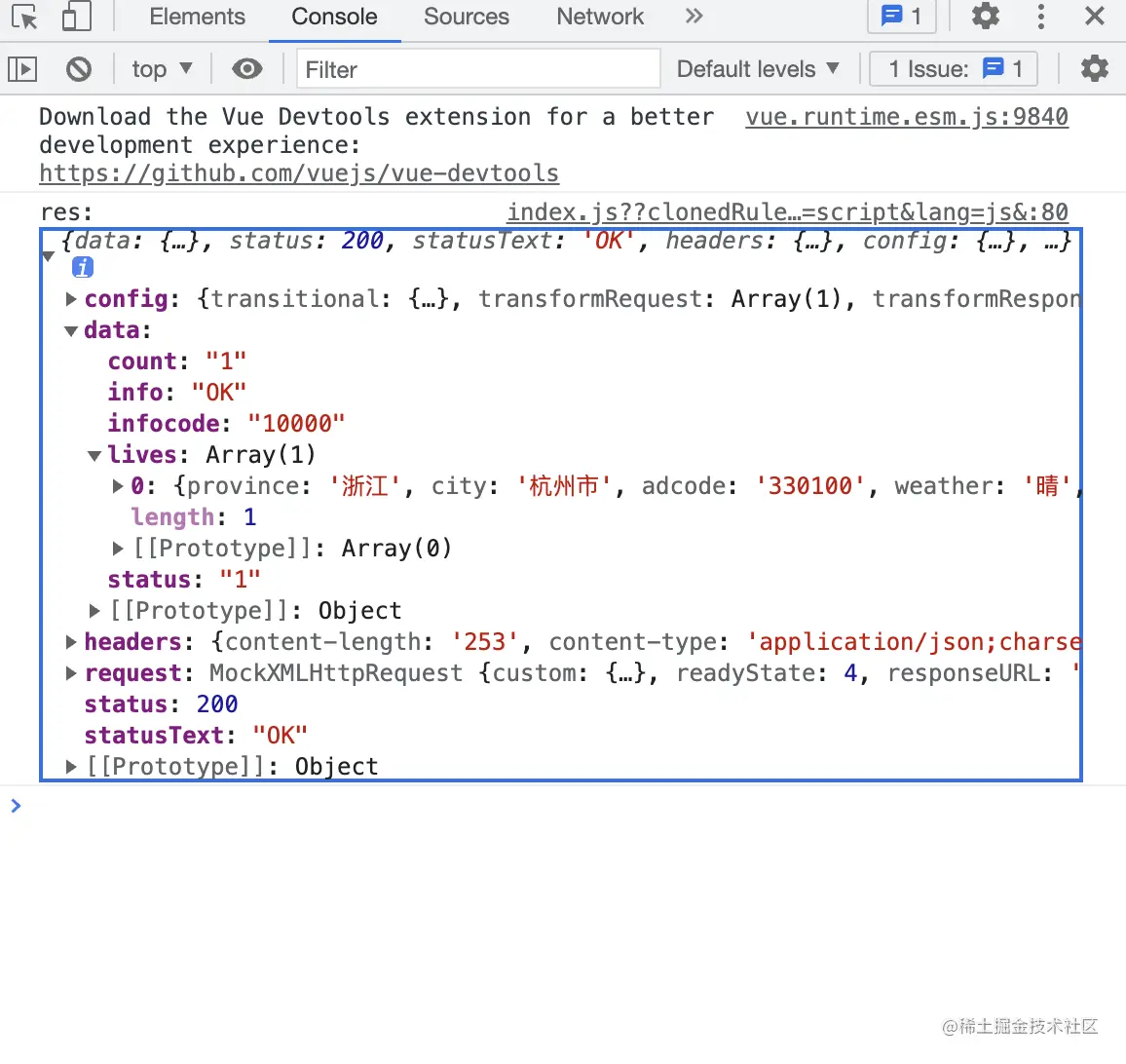
Task: Close the DevTools panel
Action: [x=1095, y=16]
